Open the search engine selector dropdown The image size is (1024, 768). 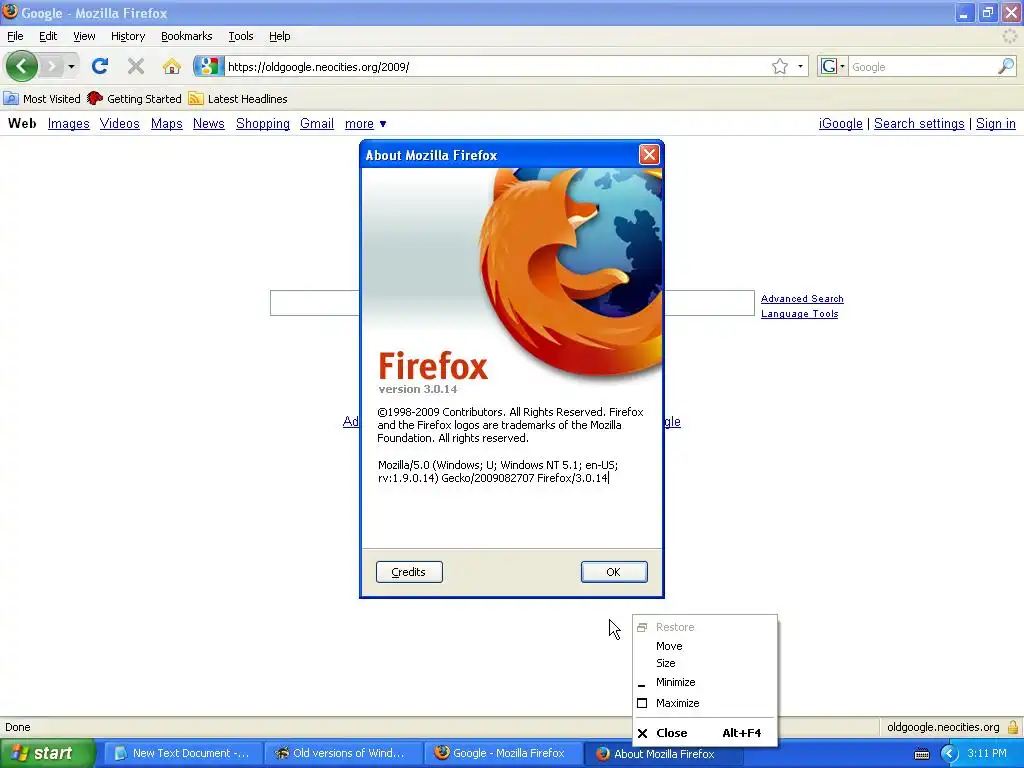click(833, 67)
